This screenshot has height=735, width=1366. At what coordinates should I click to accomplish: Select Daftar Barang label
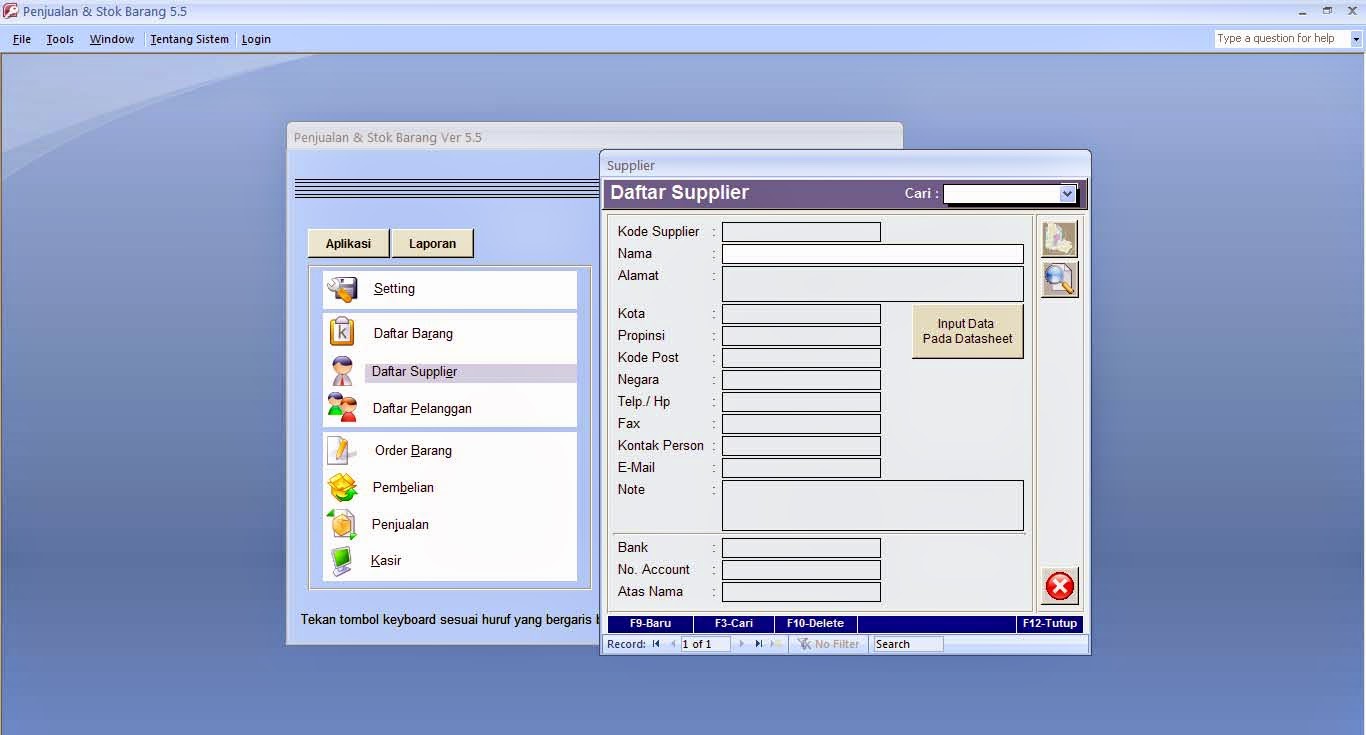point(413,333)
